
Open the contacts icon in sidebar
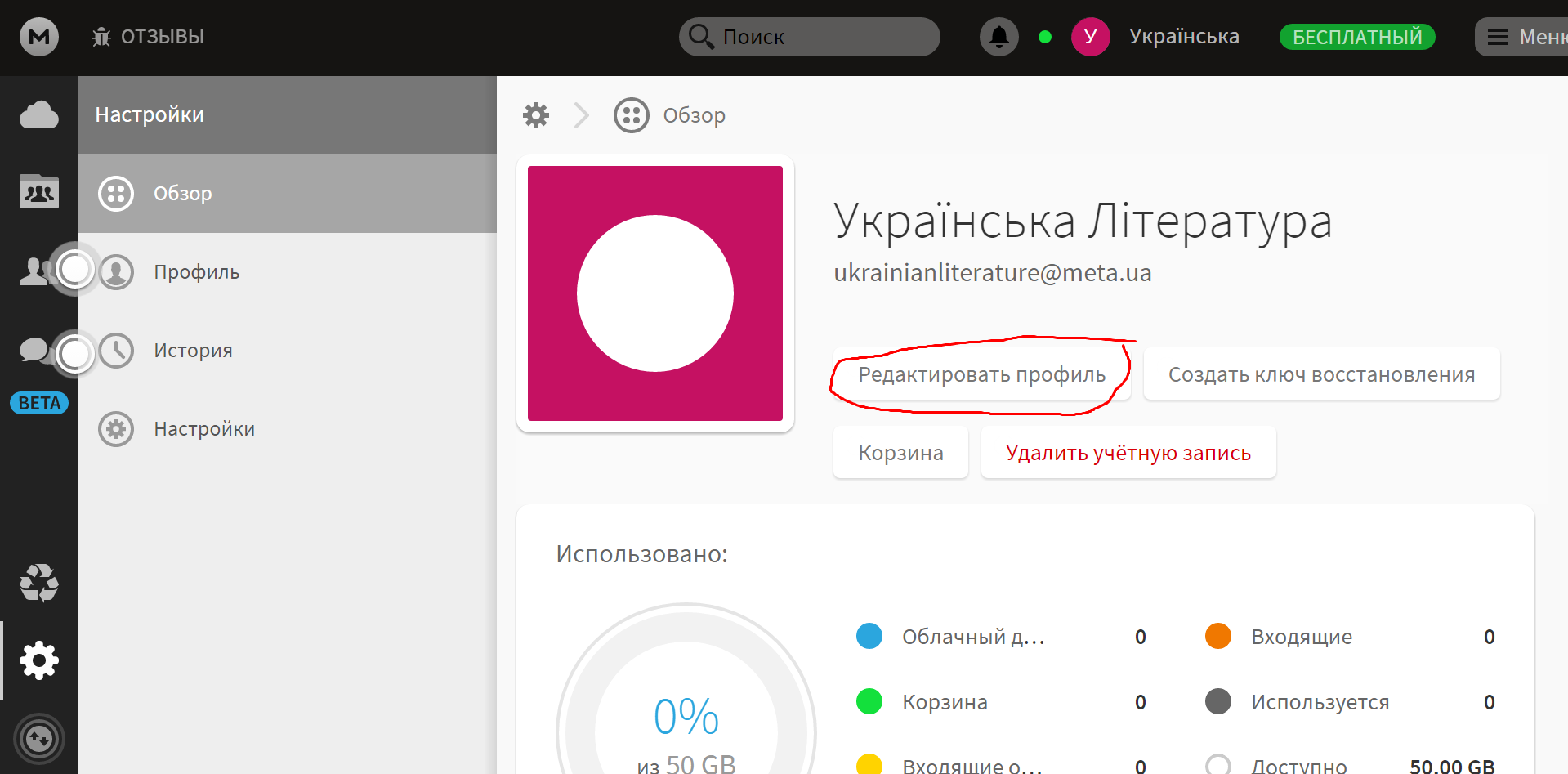[x=34, y=271]
